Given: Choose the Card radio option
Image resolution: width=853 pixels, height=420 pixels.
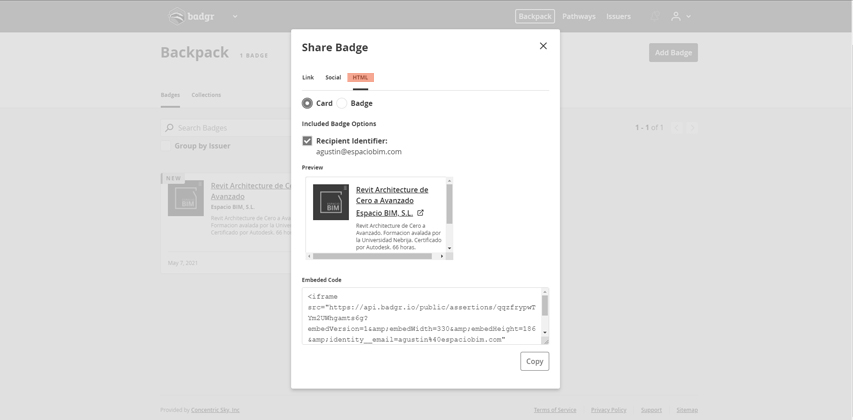Looking at the screenshot, I should (x=307, y=103).
